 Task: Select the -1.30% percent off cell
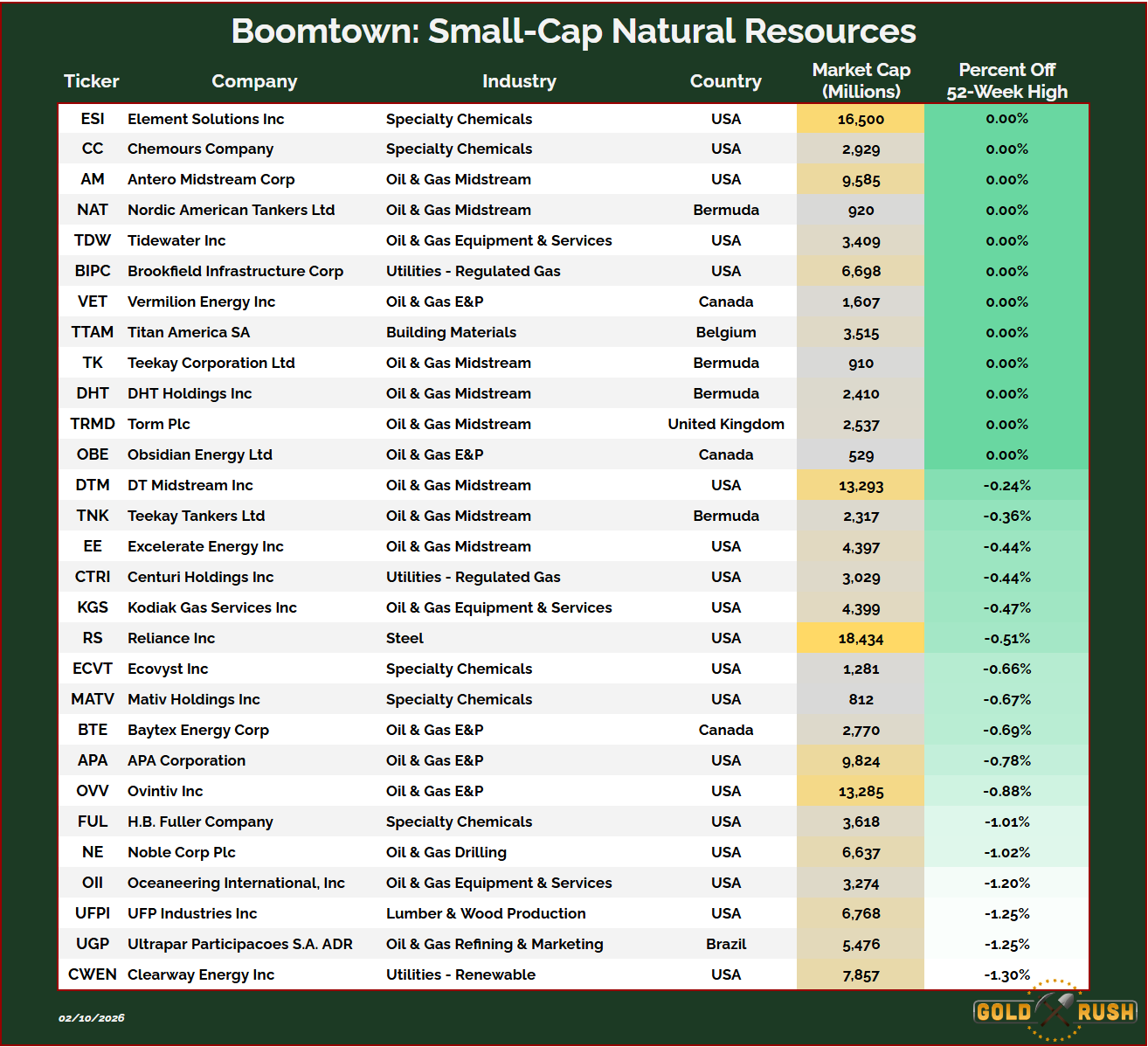pyautogui.click(x=1006, y=974)
